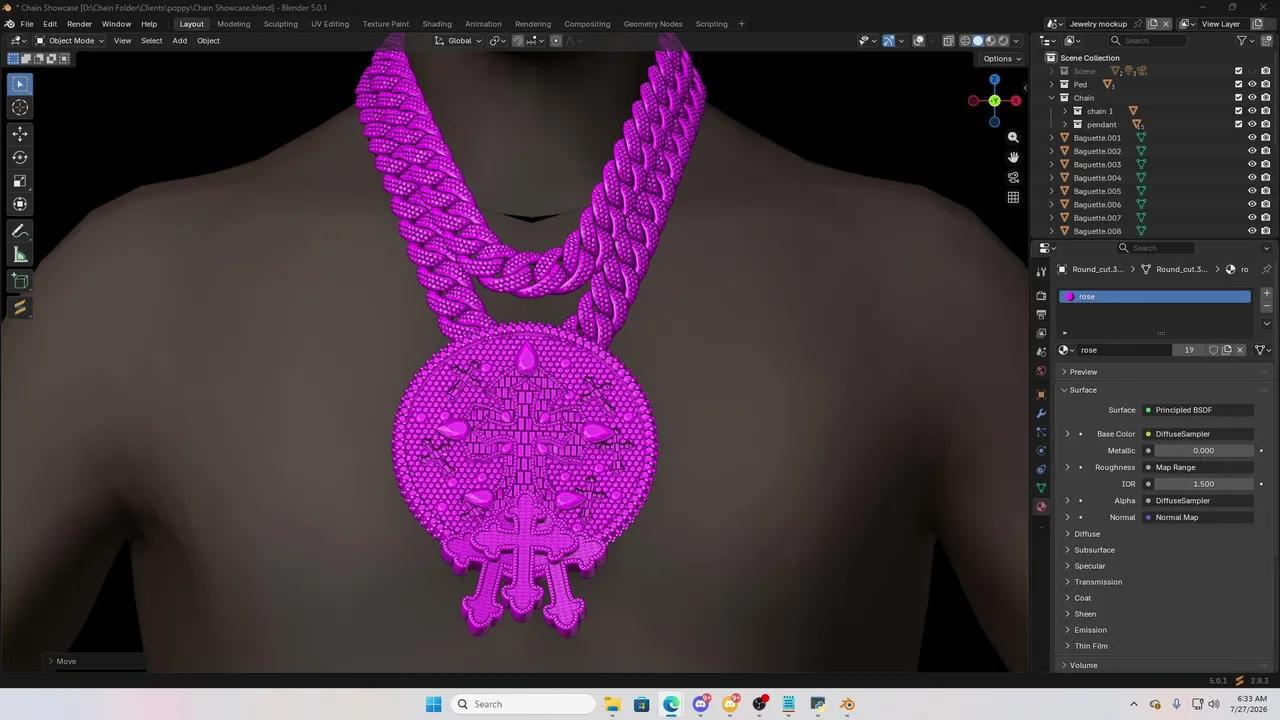Expand the Emission section
The height and width of the screenshot is (720, 1280).
(1090, 630)
